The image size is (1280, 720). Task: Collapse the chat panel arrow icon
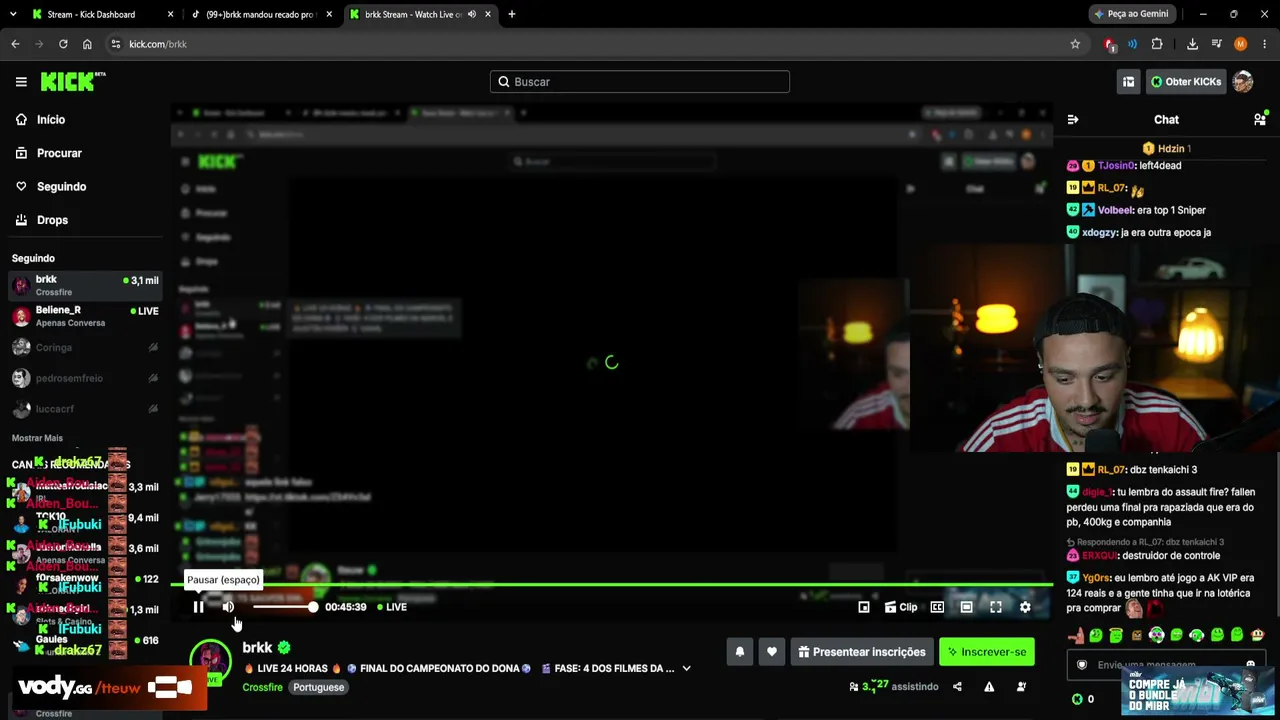click(1073, 120)
